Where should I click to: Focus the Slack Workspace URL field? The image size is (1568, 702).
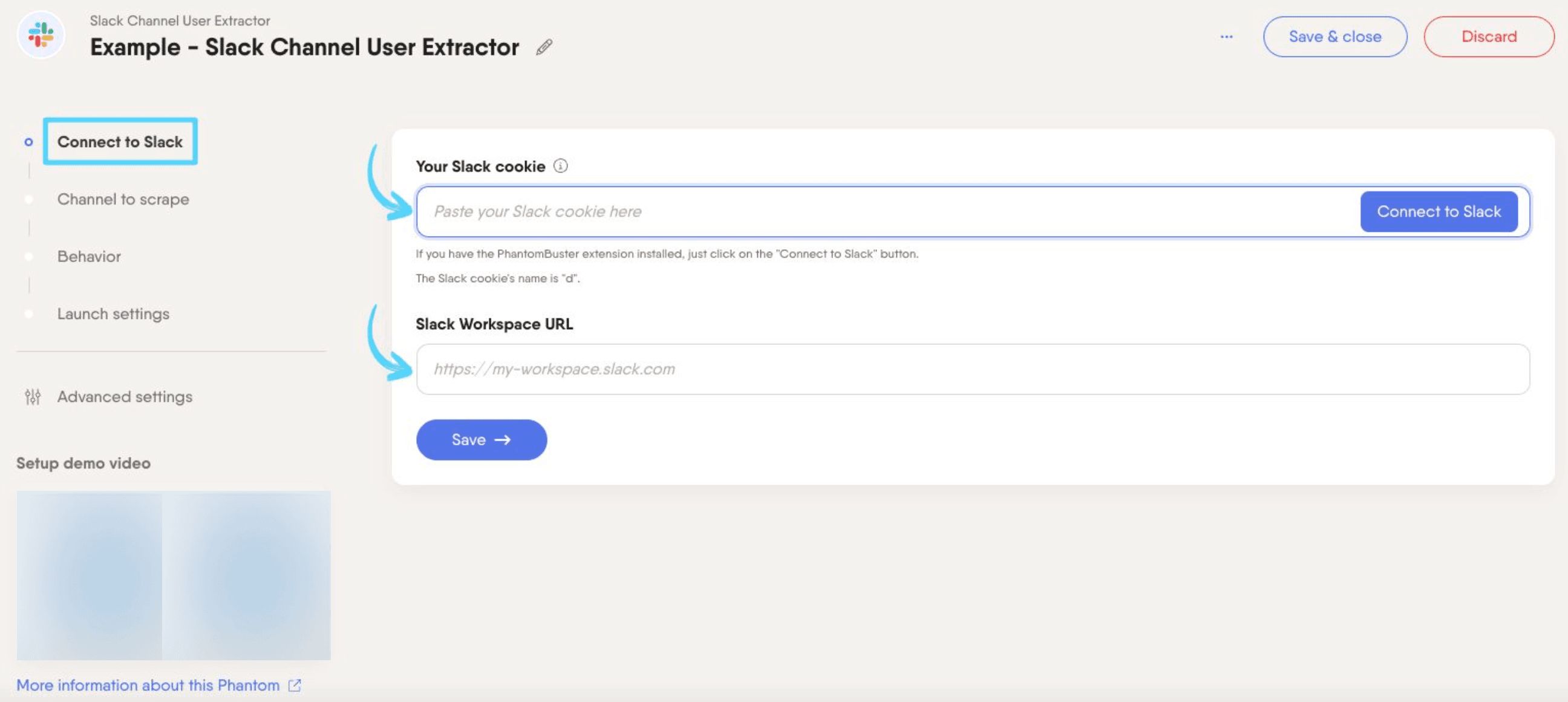[973, 369]
